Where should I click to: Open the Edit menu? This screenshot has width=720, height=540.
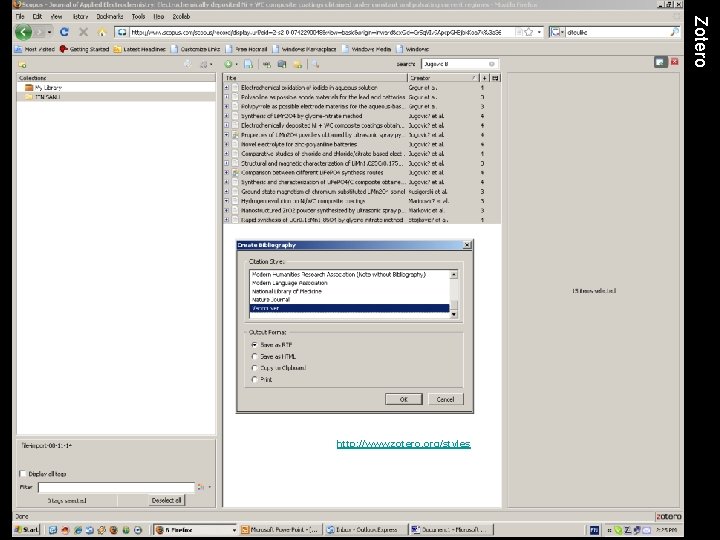(37, 17)
